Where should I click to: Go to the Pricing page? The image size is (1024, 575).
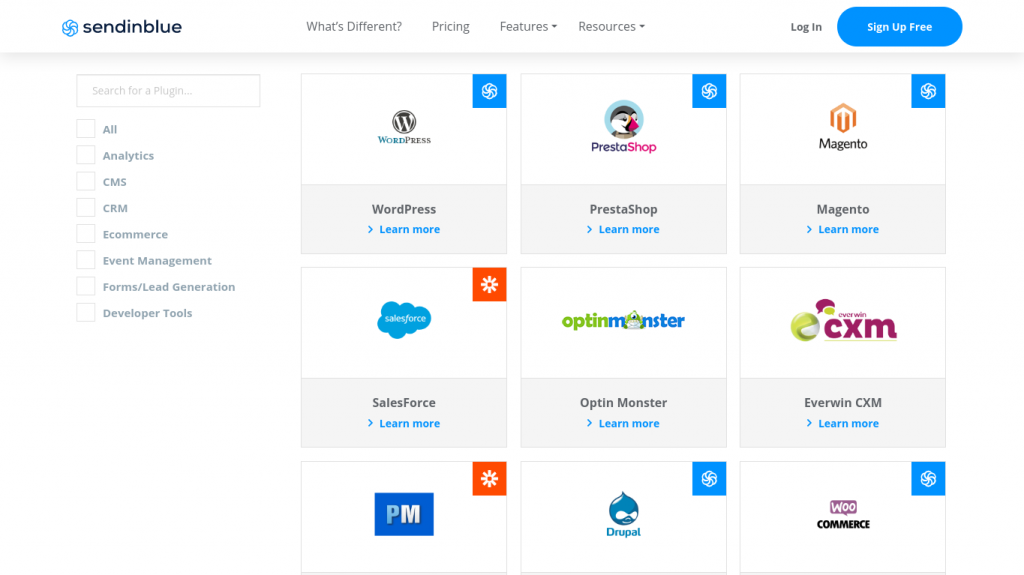pos(451,26)
